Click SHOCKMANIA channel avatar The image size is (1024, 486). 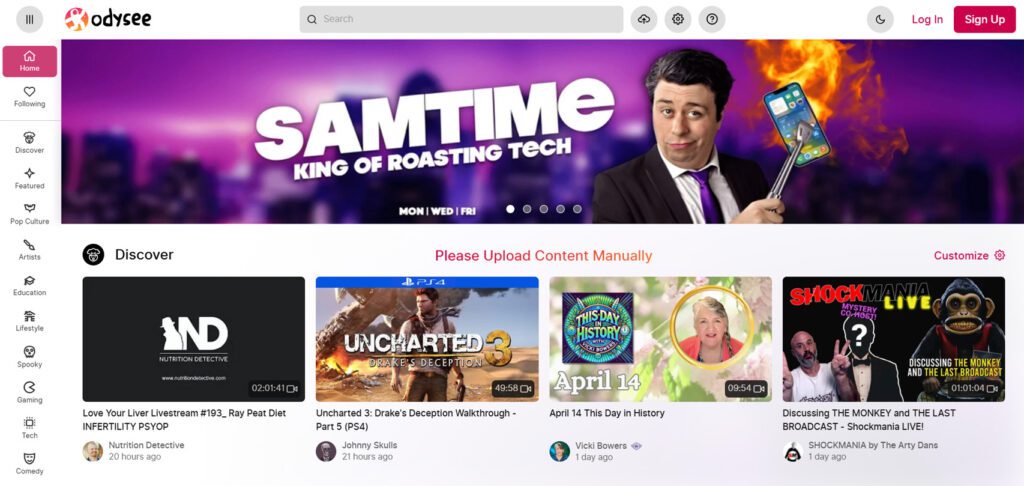click(x=793, y=451)
